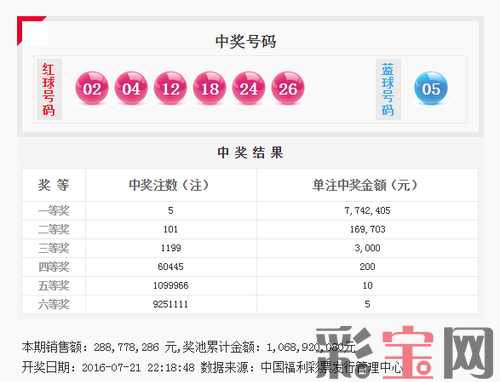Select the 五等奖 row label
Image resolution: width=500 pixels, height=382 pixels.
pyautogui.click(x=53, y=286)
